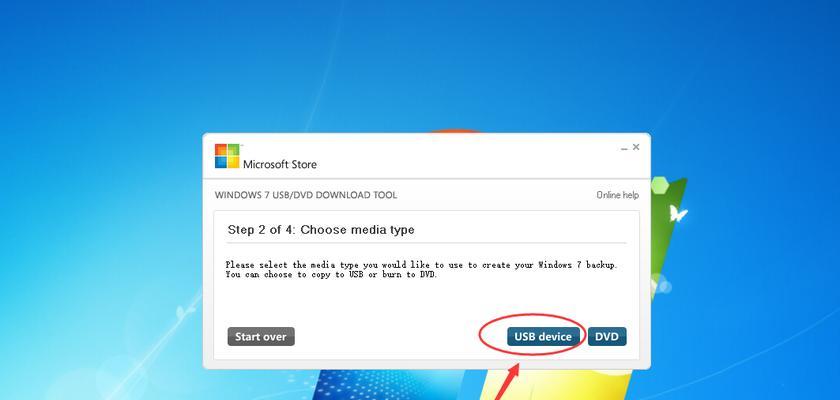
Task: Click the 'WINDOWS 7 USB/DVD DOWNLOAD TOOL' title text
Action: 306,195
